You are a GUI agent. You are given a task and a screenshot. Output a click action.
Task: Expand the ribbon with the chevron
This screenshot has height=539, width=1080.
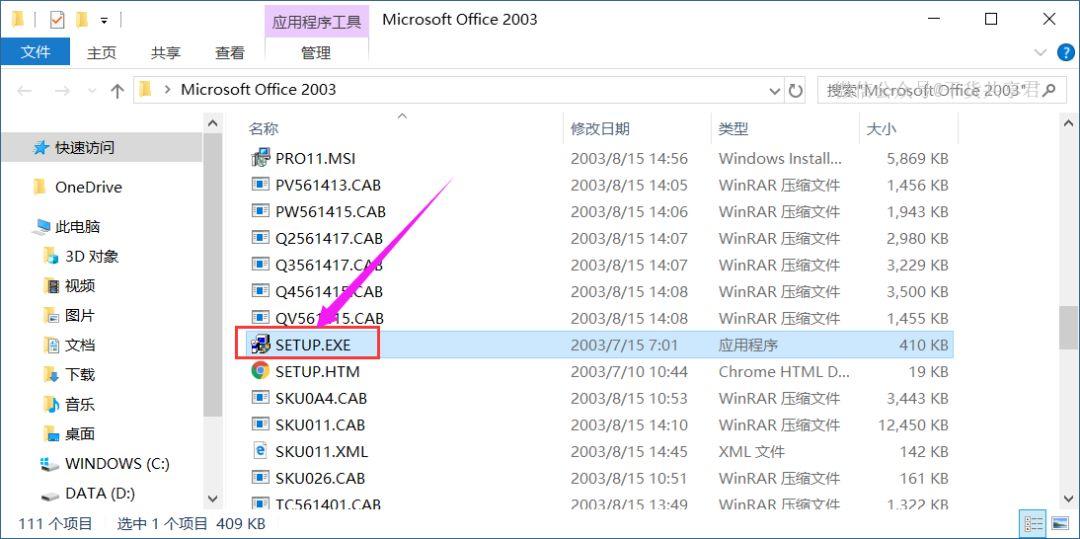coord(1041,52)
